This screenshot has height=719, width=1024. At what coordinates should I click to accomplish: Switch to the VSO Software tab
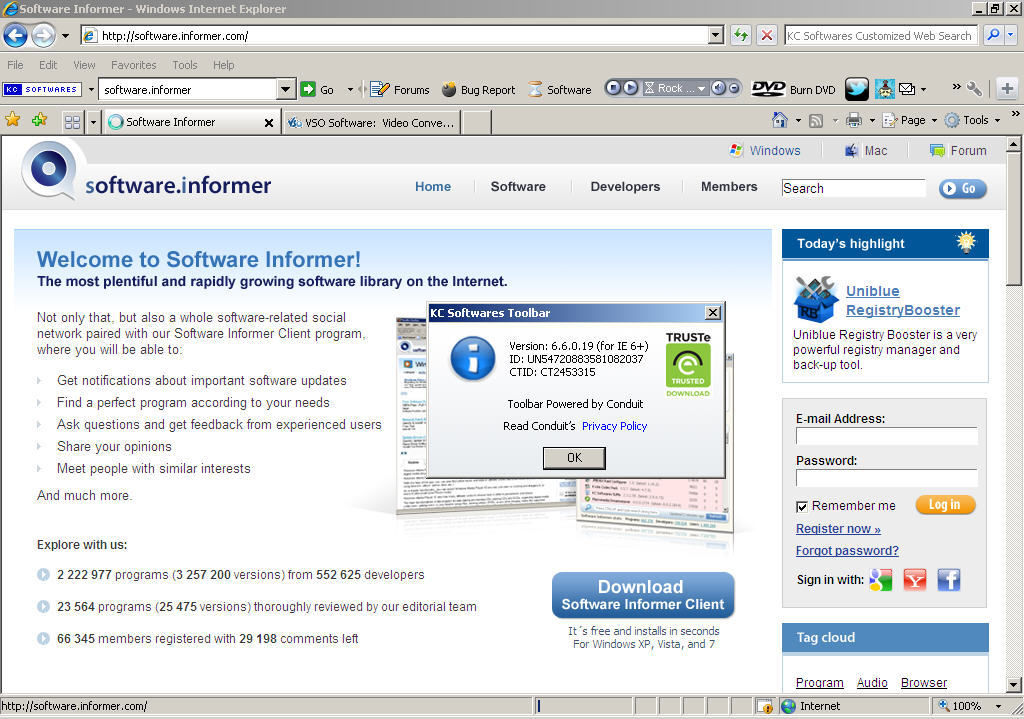coord(370,122)
